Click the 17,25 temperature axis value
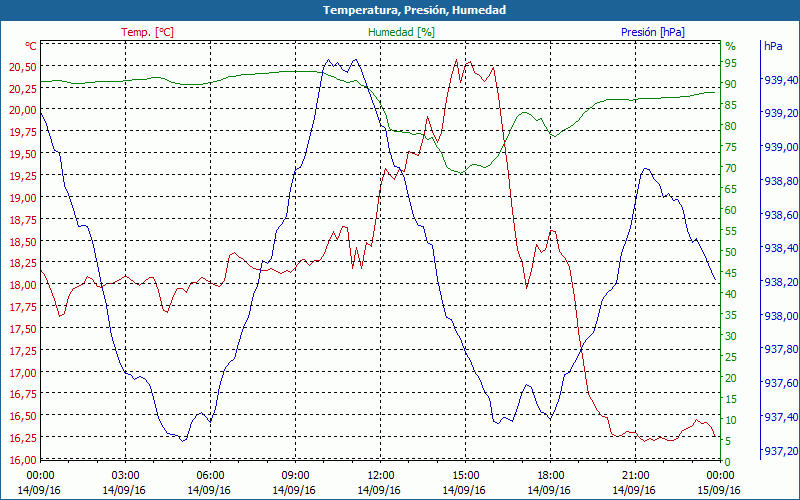This screenshot has width=800, height=500. (23, 351)
